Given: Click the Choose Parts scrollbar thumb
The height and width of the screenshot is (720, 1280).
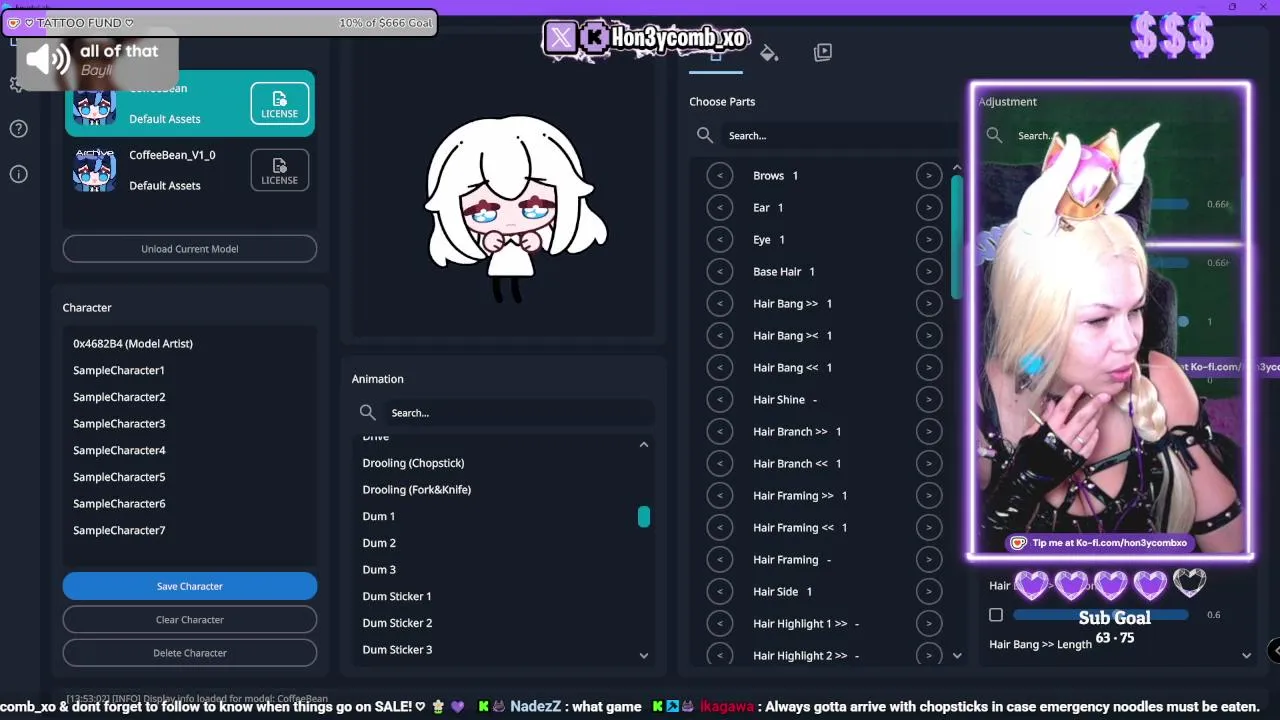Looking at the screenshot, I should point(957,237).
